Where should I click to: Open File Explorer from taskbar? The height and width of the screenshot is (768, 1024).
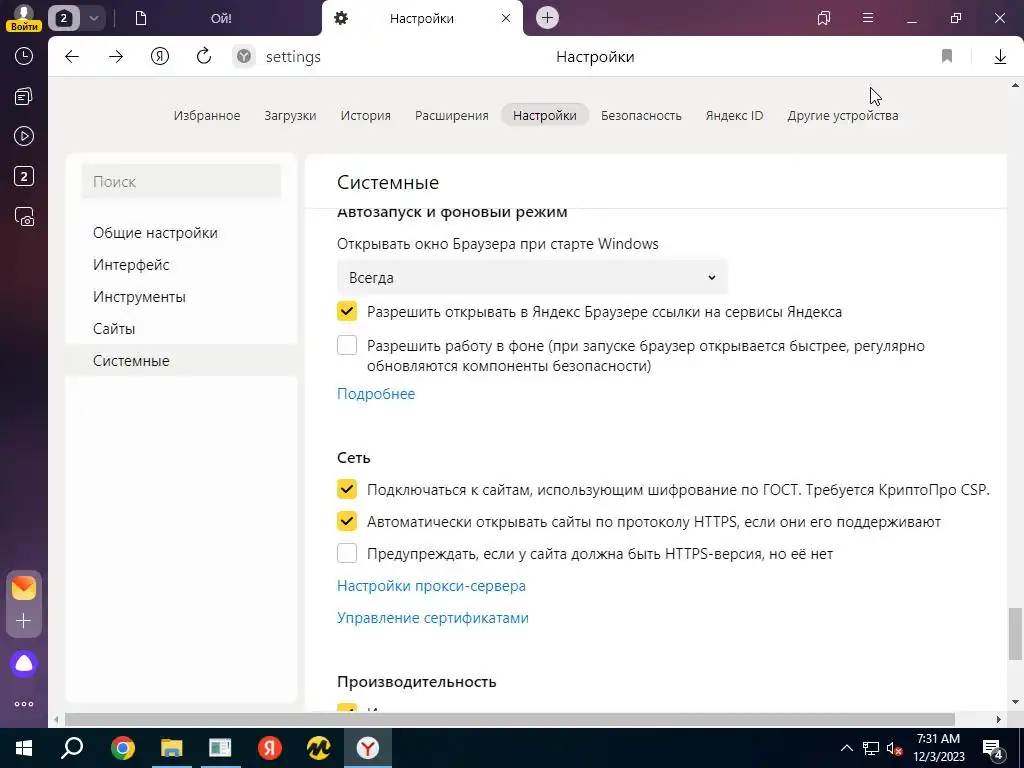pyautogui.click(x=171, y=748)
